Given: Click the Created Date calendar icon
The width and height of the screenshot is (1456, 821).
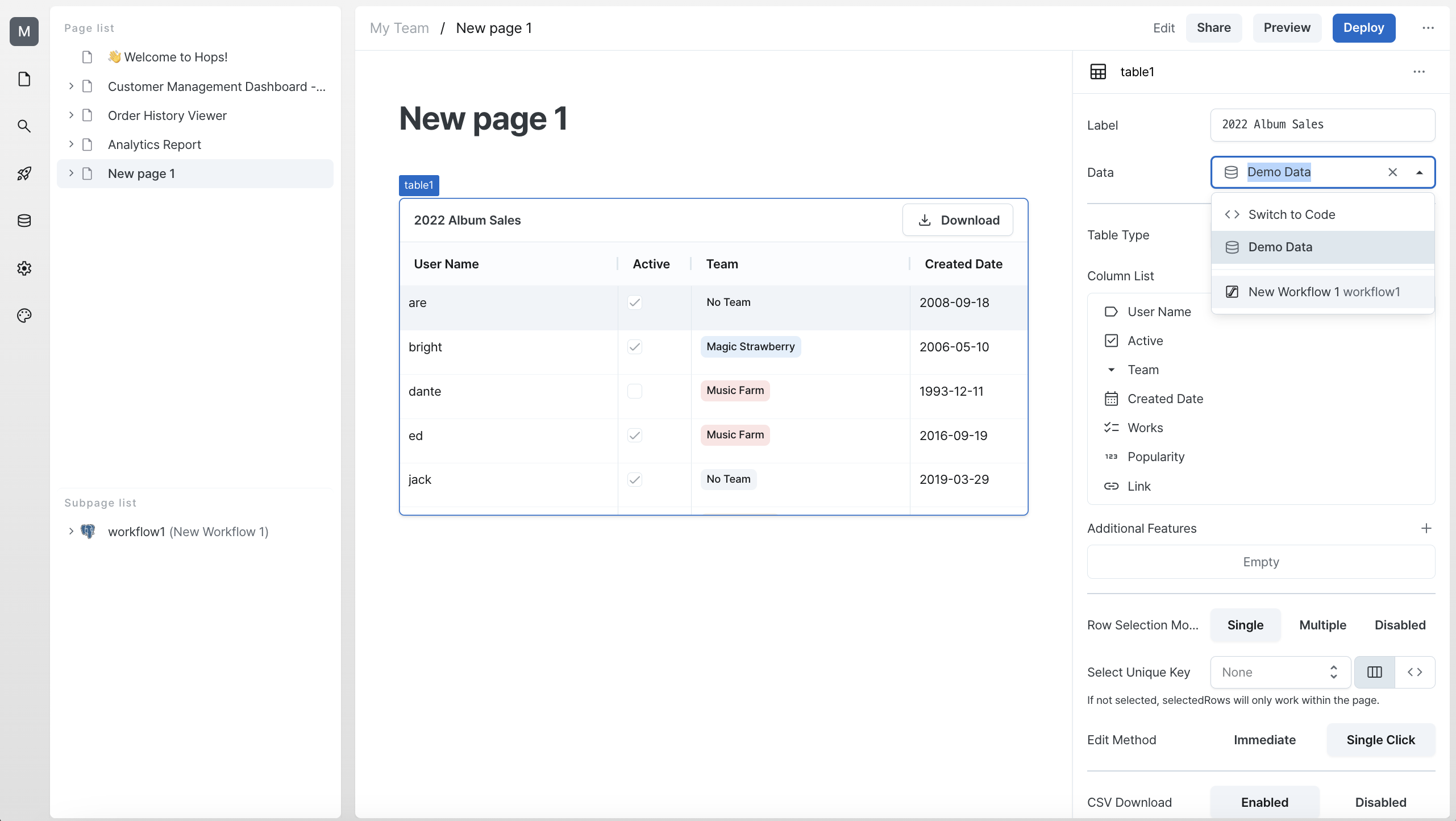Looking at the screenshot, I should 1111,399.
